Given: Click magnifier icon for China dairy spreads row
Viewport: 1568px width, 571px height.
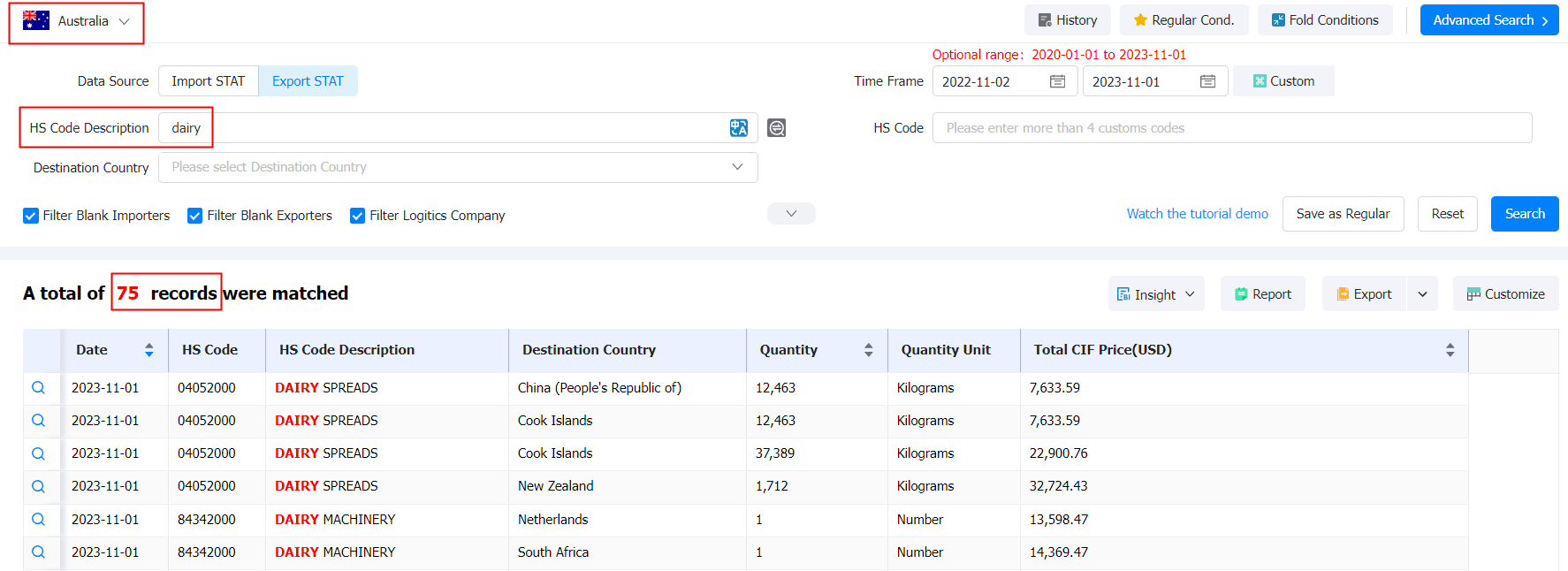Looking at the screenshot, I should coord(39,388).
